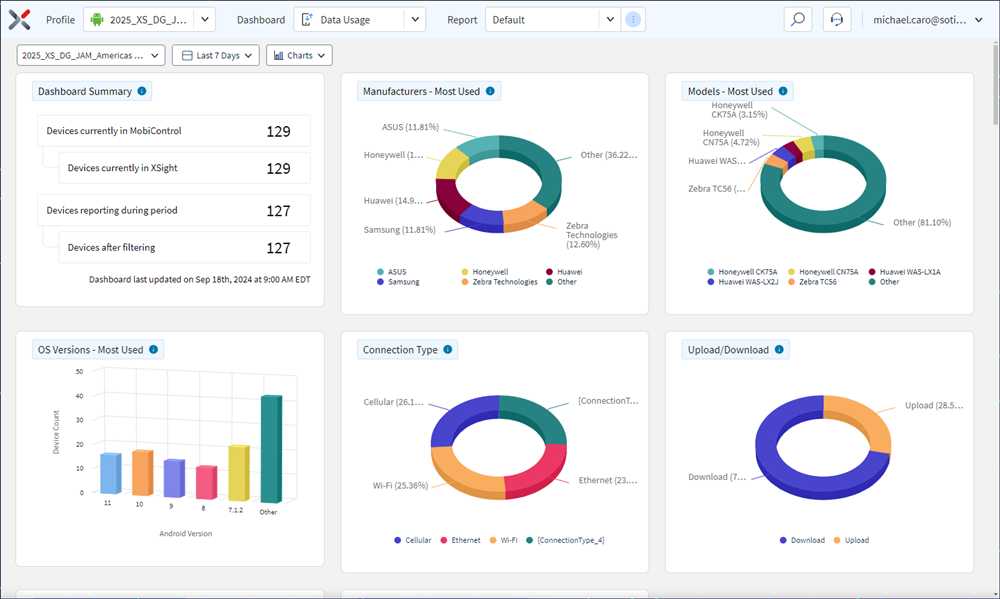The width and height of the screenshot is (1000, 599).
Task: Click the Models - Most Used info icon
Action: (783, 91)
